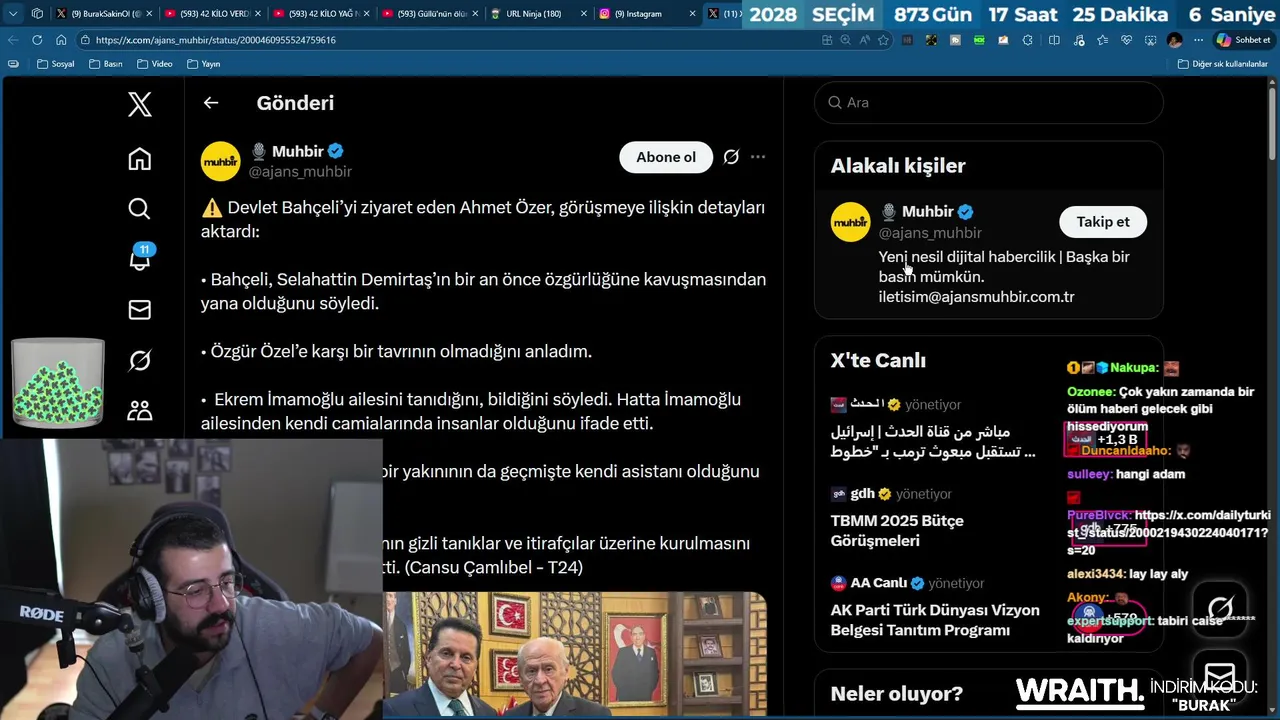The height and width of the screenshot is (720, 1280).
Task: Click the Ara search field
Action: pos(989,102)
